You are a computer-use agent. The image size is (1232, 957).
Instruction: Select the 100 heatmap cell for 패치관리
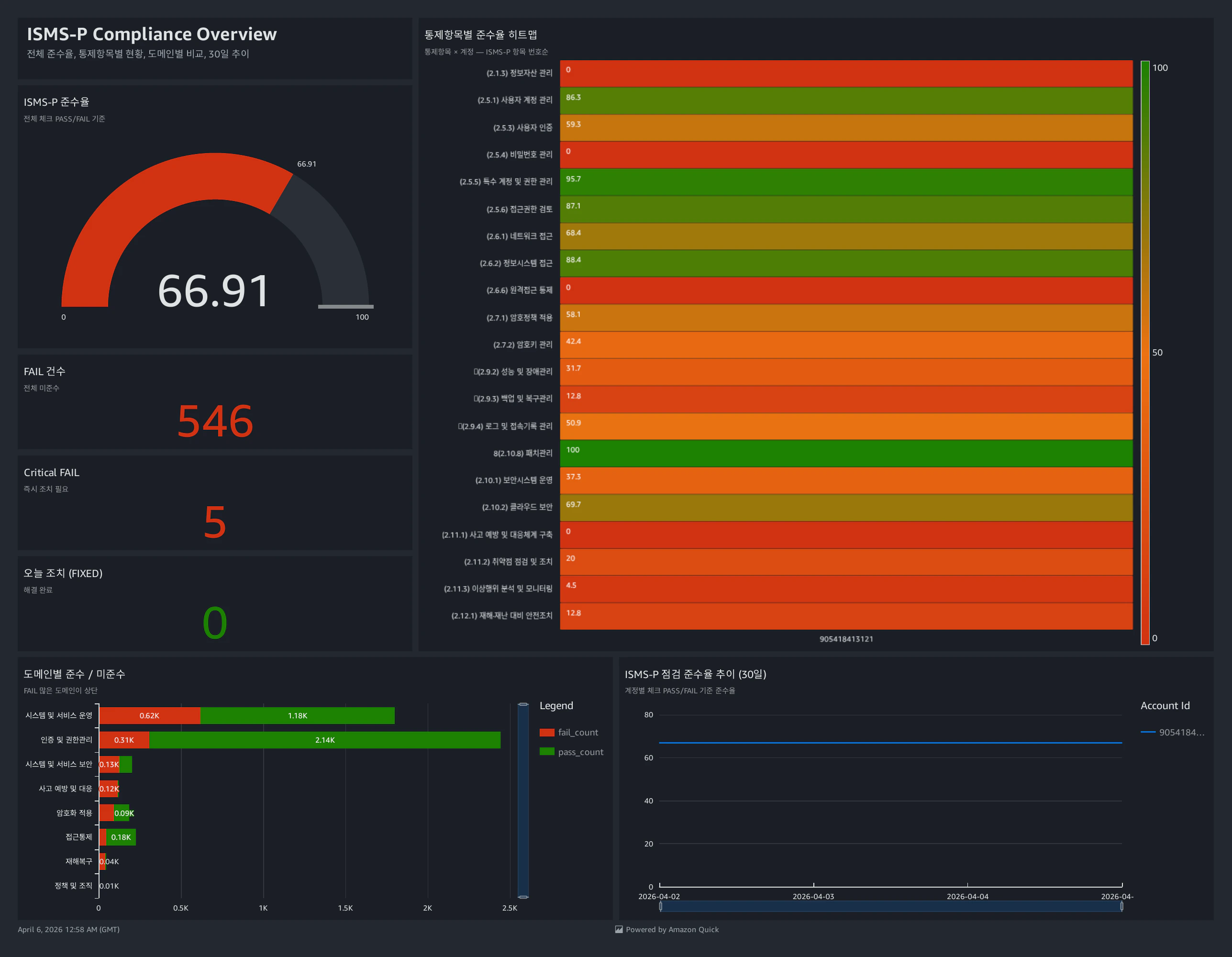pos(846,454)
